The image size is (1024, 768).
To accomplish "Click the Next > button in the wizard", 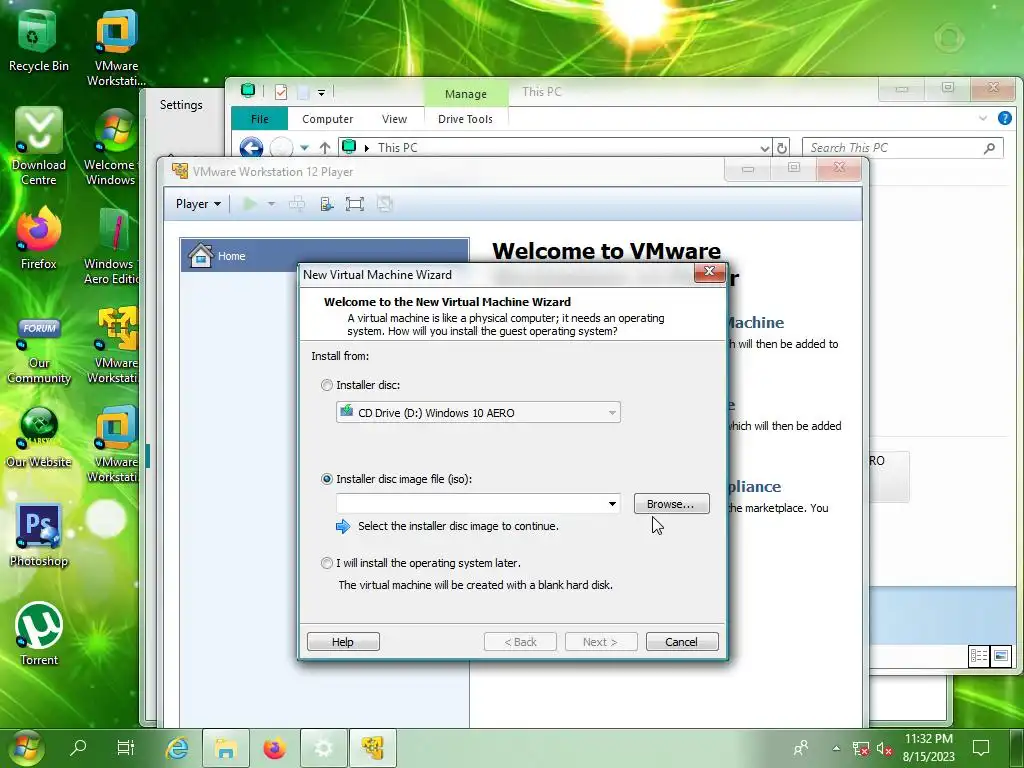I will [x=600, y=642].
